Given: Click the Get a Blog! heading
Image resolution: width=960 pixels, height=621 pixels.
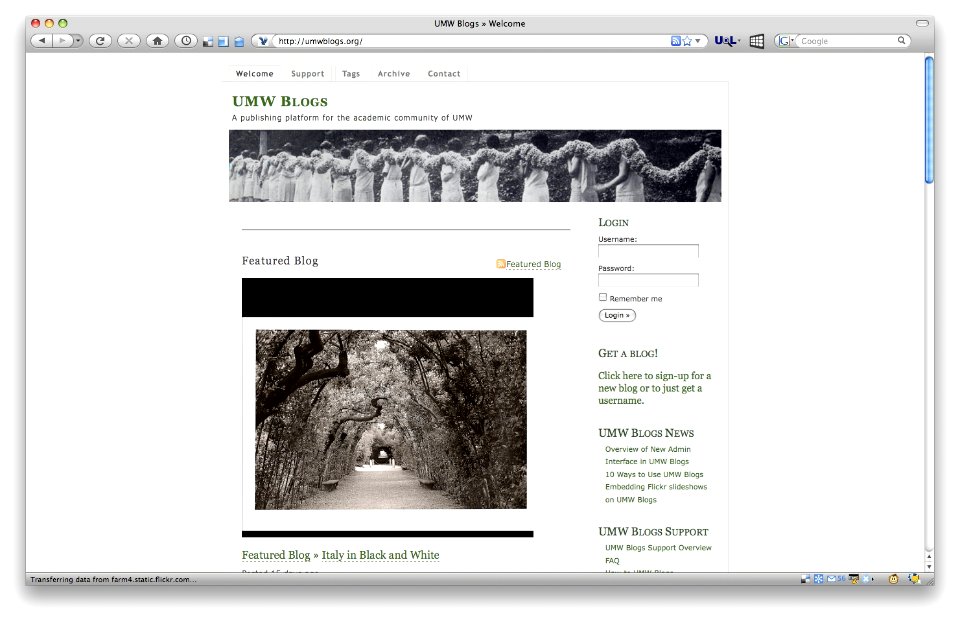Looking at the screenshot, I should [628, 353].
